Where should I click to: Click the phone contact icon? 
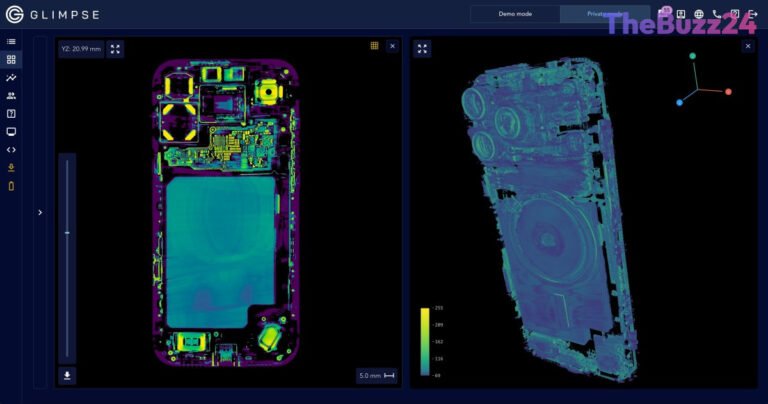click(717, 14)
